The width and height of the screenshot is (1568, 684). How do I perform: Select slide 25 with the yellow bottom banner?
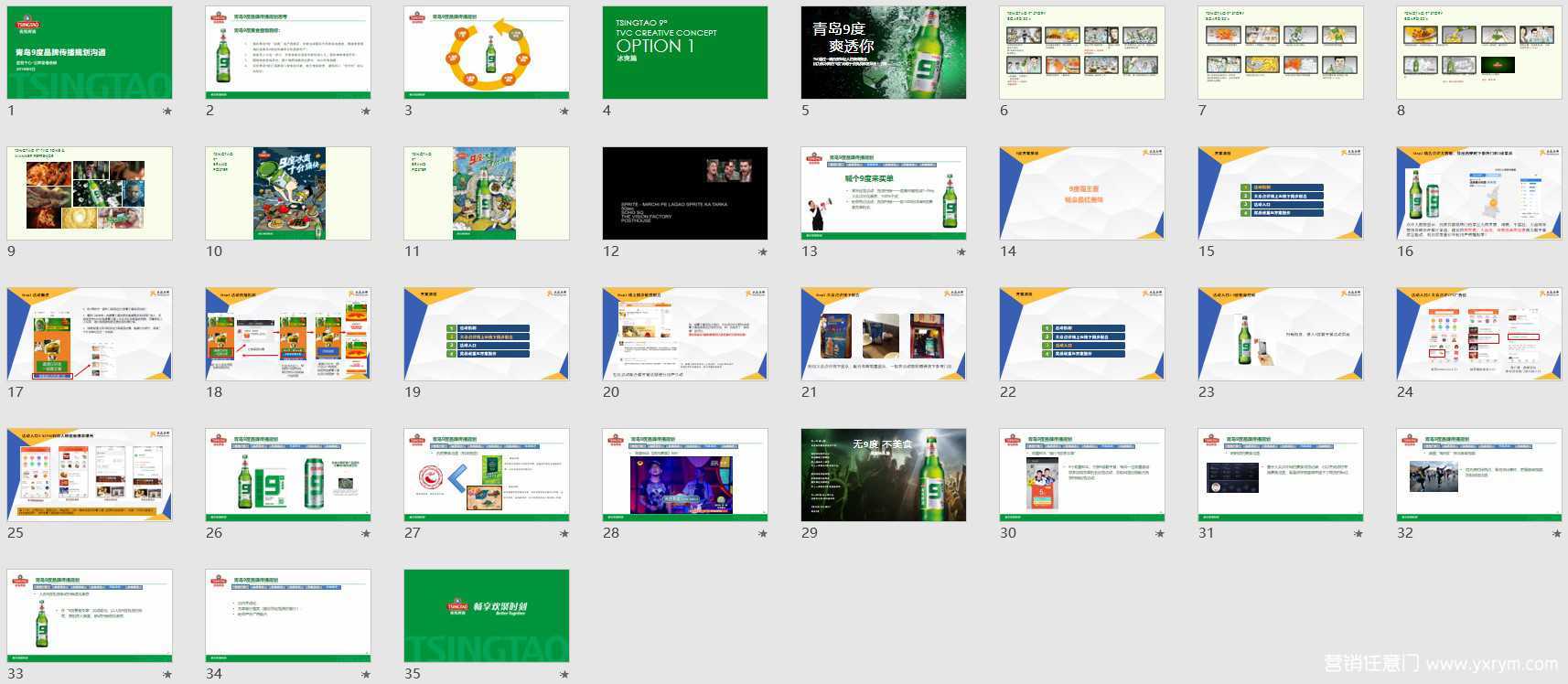click(90, 476)
